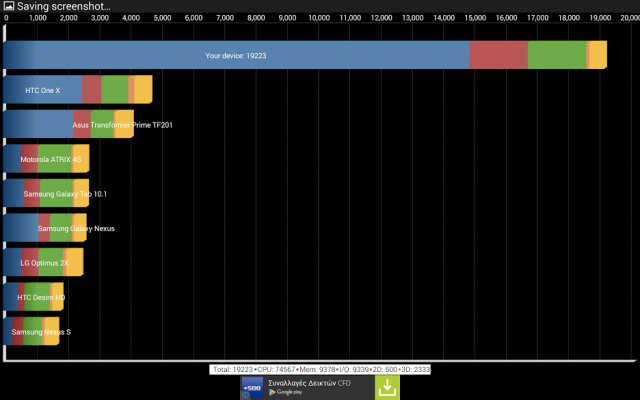Tap the '2,000' axis label

[x=69, y=18]
